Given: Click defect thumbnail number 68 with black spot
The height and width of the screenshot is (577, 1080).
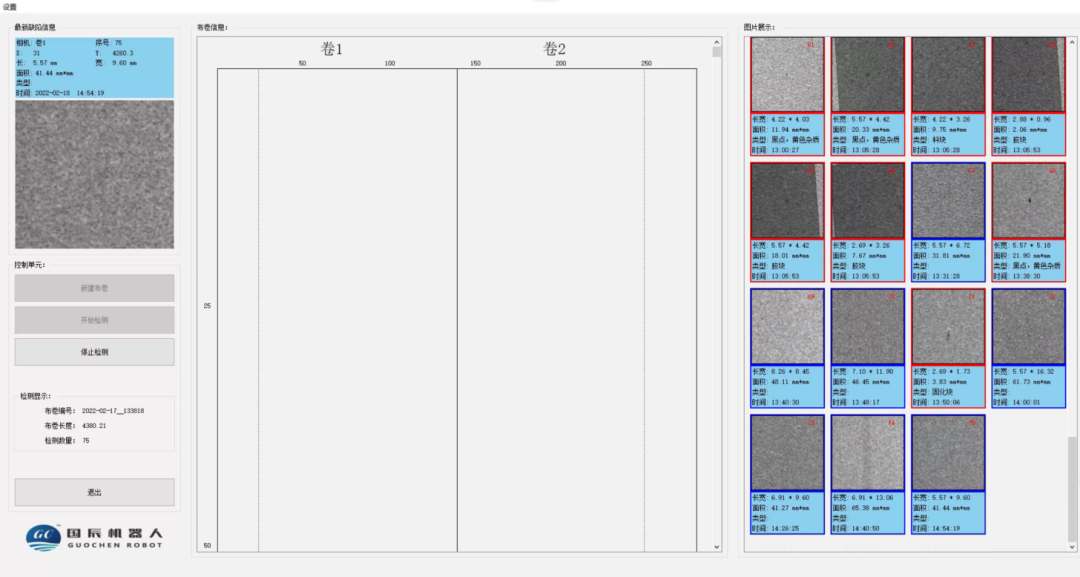Looking at the screenshot, I should (1027, 201).
